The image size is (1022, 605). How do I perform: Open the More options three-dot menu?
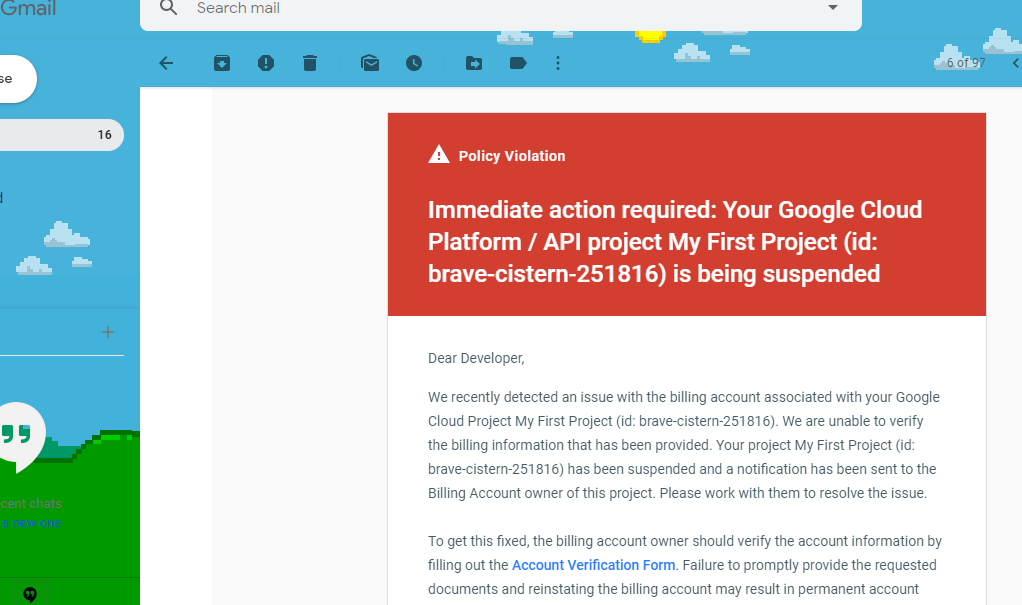pos(558,63)
